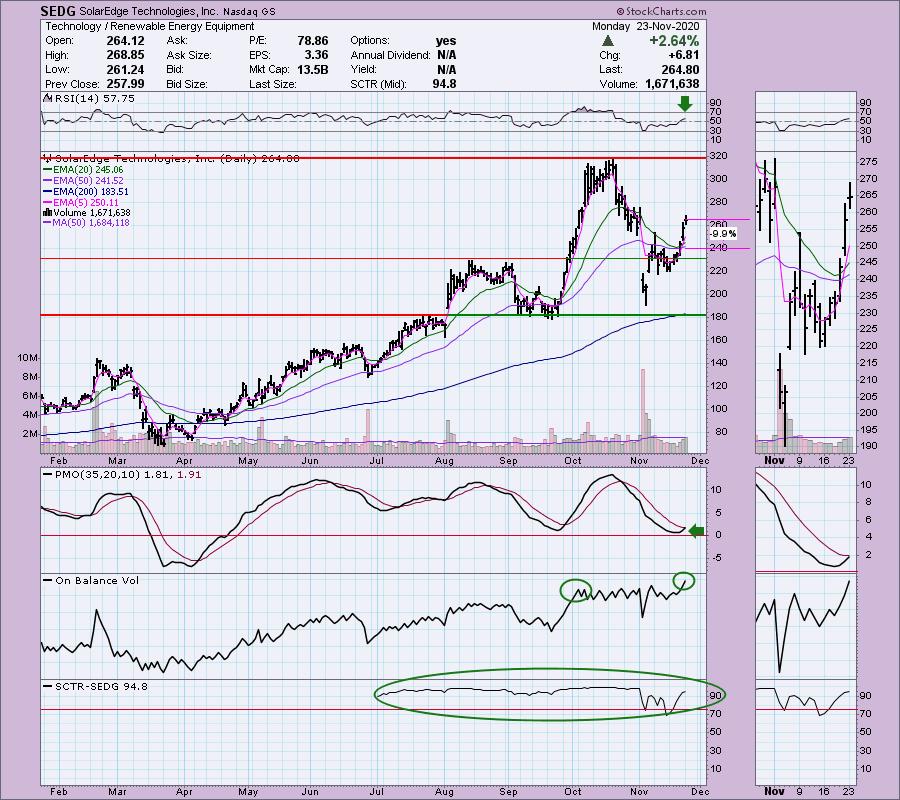Click the SCTR-SEDG 94.8 panel label

pos(96,686)
